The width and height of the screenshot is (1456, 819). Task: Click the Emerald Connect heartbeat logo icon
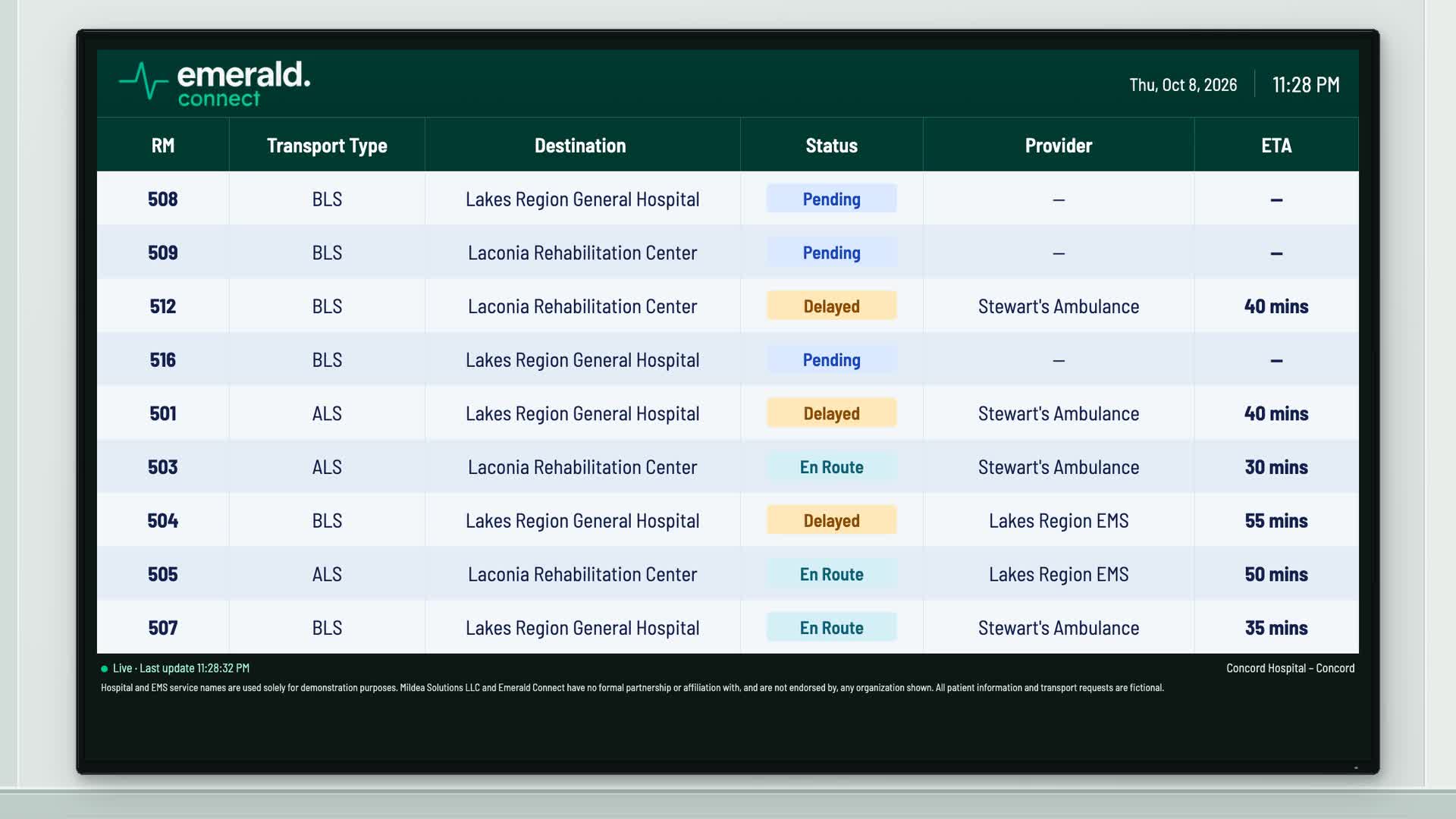click(x=143, y=82)
